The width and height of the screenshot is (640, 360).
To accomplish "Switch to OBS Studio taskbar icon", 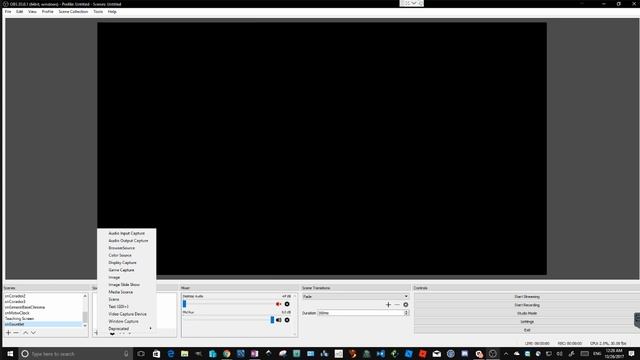I will [x=493, y=353].
